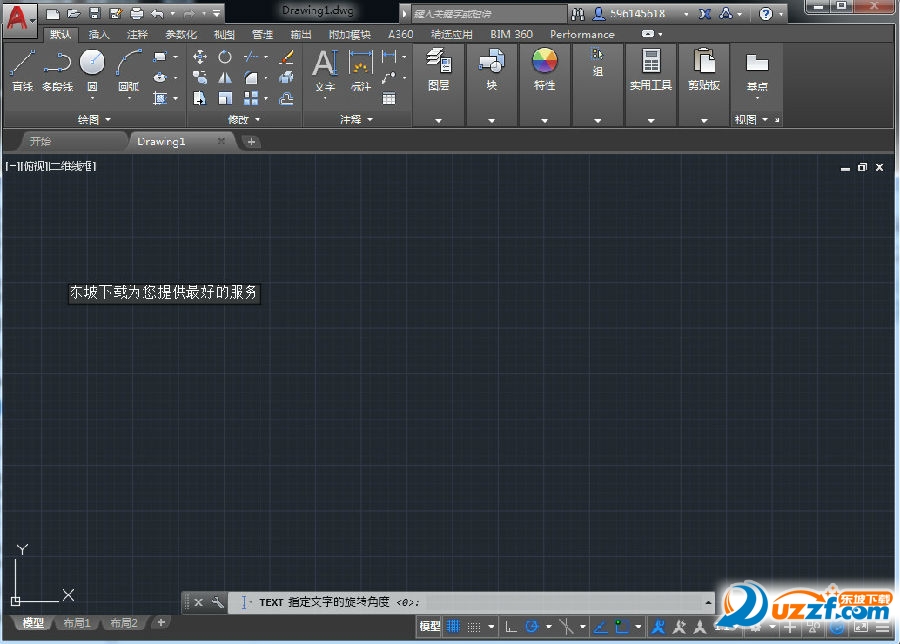Screen dimensions: 900x644
Task: Select the Dimension (标注) tool
Action: [x=361, y=71]
